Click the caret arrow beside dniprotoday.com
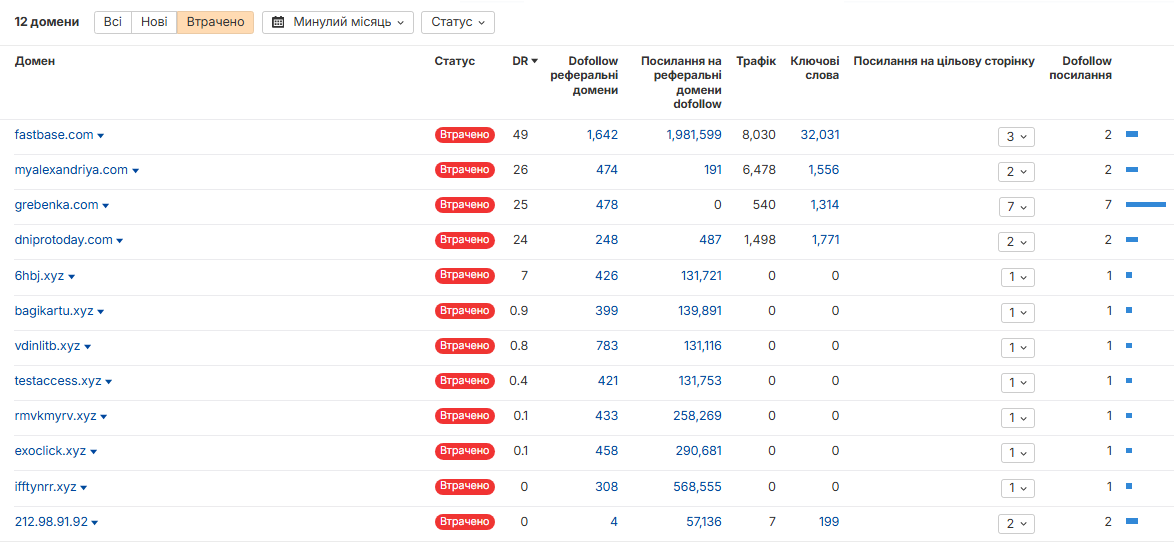 point(120,241)
